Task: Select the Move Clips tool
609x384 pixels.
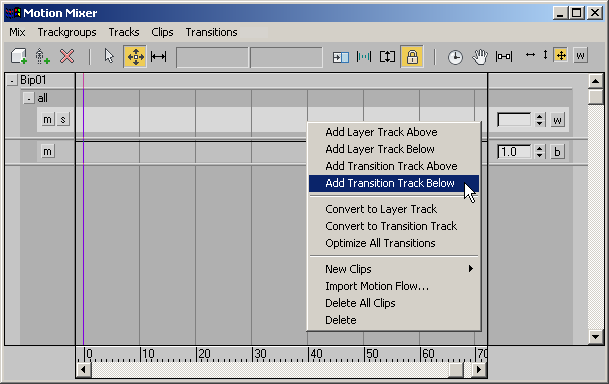Action: click(x=135, y=57)
